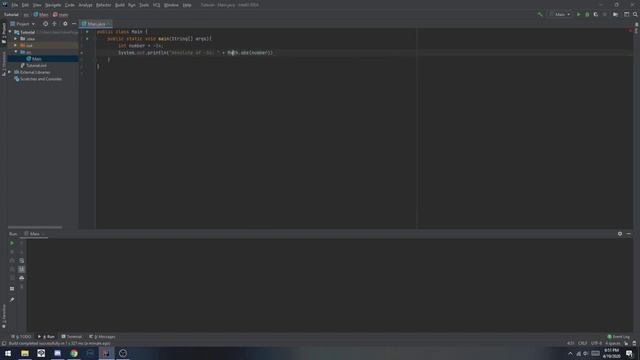This screenshot has width=640, height=360.
Task: Click the locate opened file target icon
Action: click(x=45, y=24)
